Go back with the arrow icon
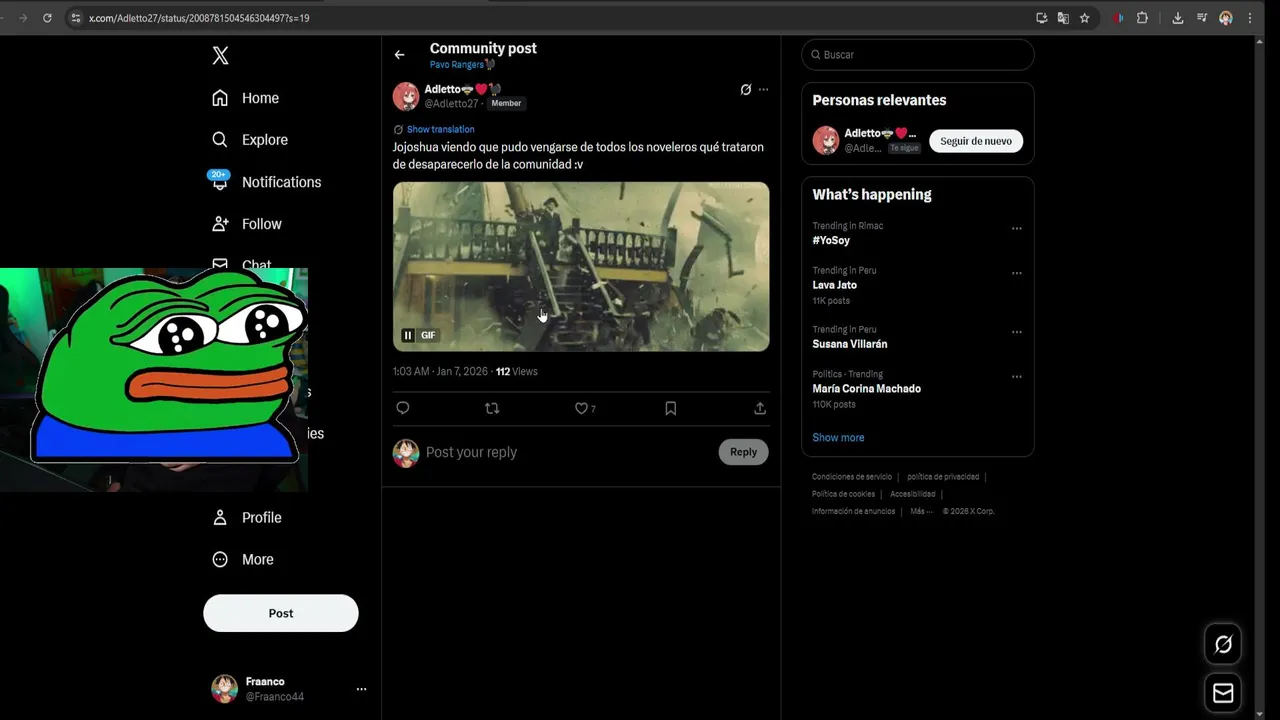The image size is (1280, 720). coord(400,55)
